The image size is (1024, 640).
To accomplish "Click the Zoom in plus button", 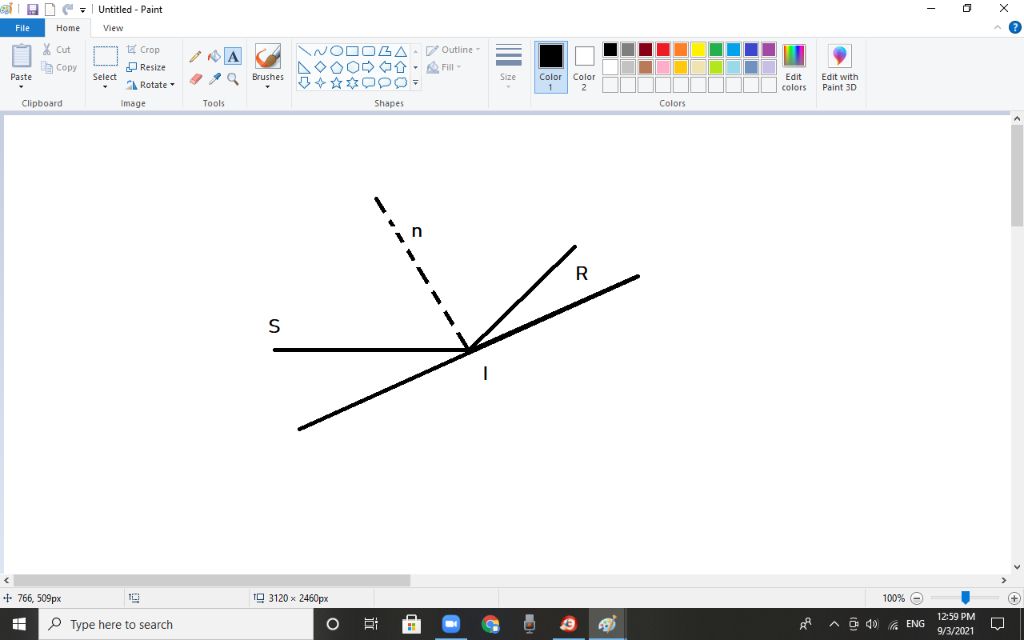I will click(1014, 598).
